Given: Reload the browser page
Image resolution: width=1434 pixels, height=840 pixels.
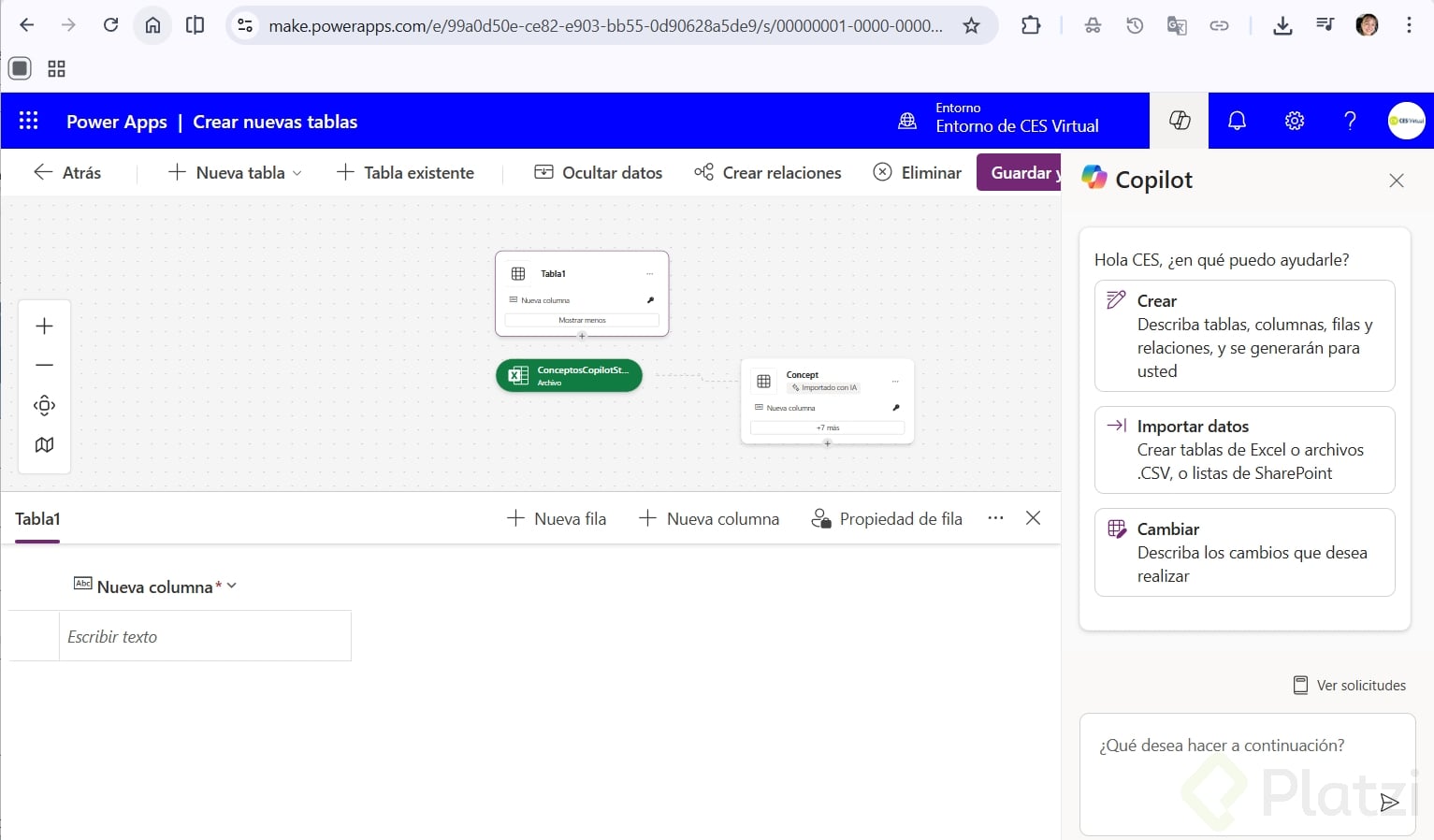Looking at the screenshot, I should click(x=110, y=25).
